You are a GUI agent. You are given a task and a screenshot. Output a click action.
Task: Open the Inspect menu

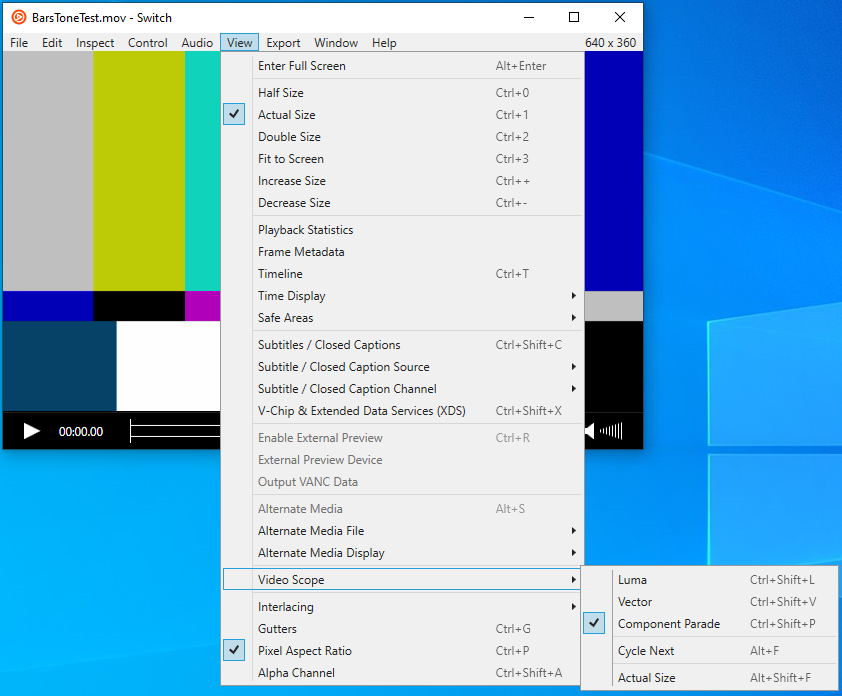tap(95, 43)
